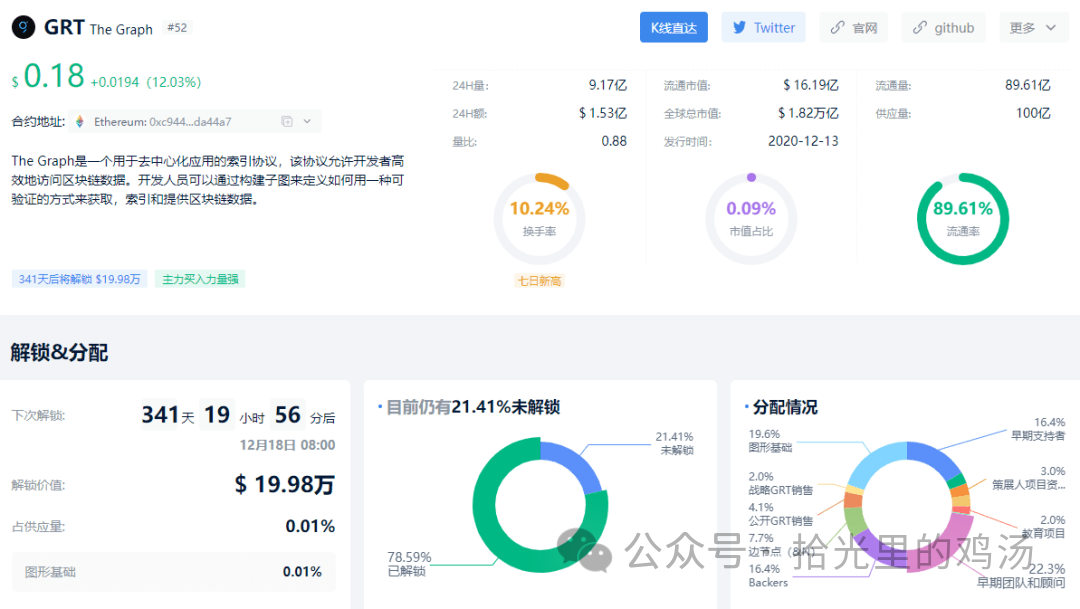Viewport: 1080px width, 609px height.
Task: Click the 2.0% 战略GRT销售 label
Action: [780, 484]
